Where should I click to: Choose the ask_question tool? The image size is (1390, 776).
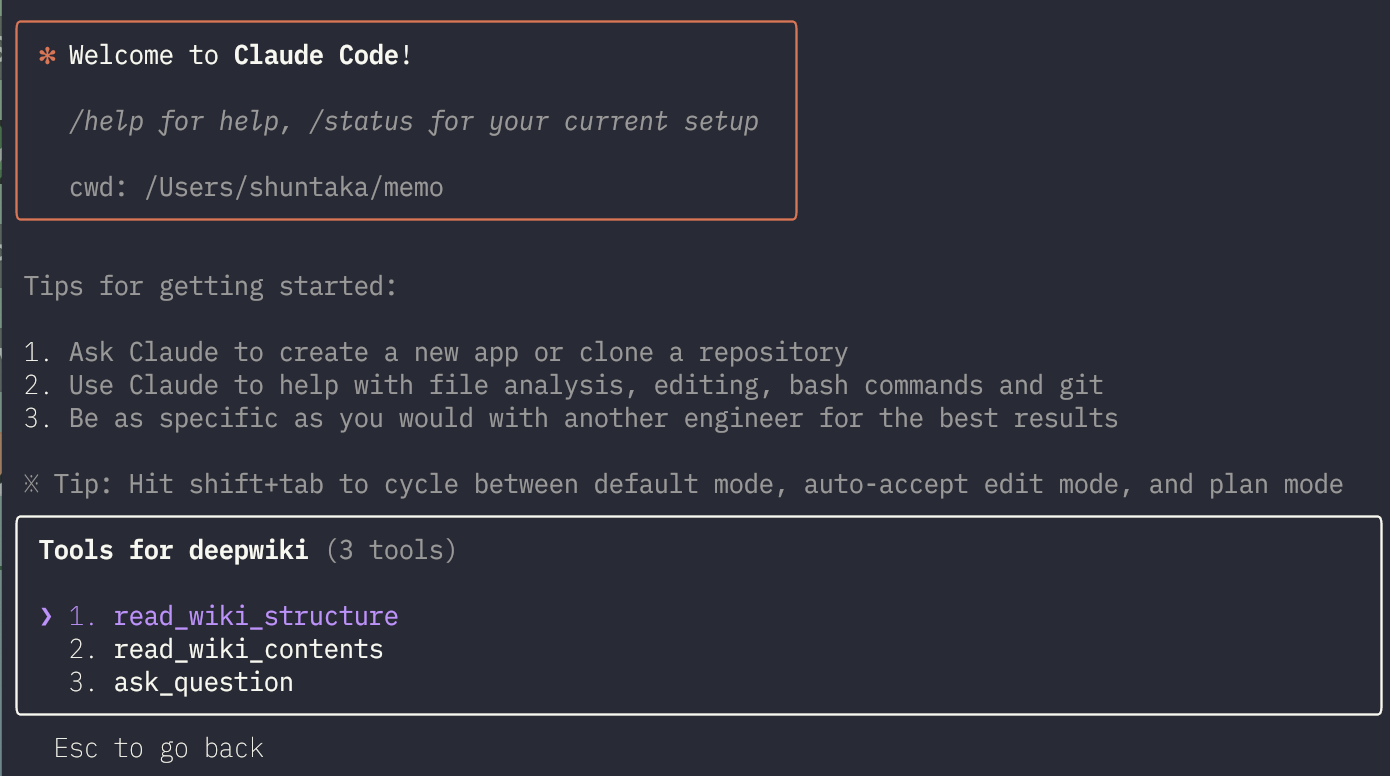(x=203, y=683)
